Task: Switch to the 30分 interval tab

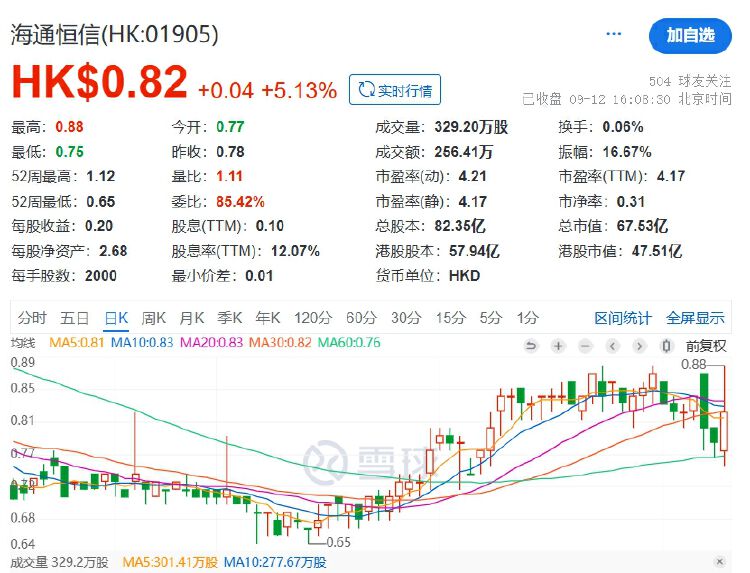Action: click(x=406, y=318)
